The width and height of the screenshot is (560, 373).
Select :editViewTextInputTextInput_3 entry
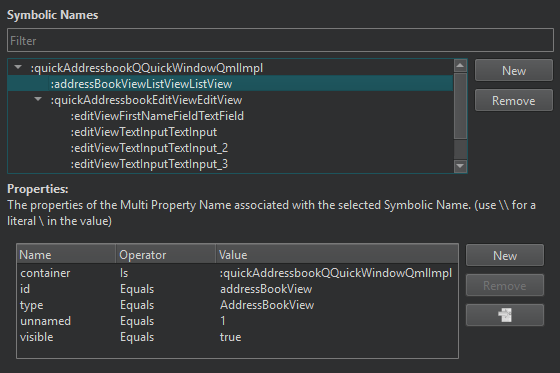tap(149, 164)
